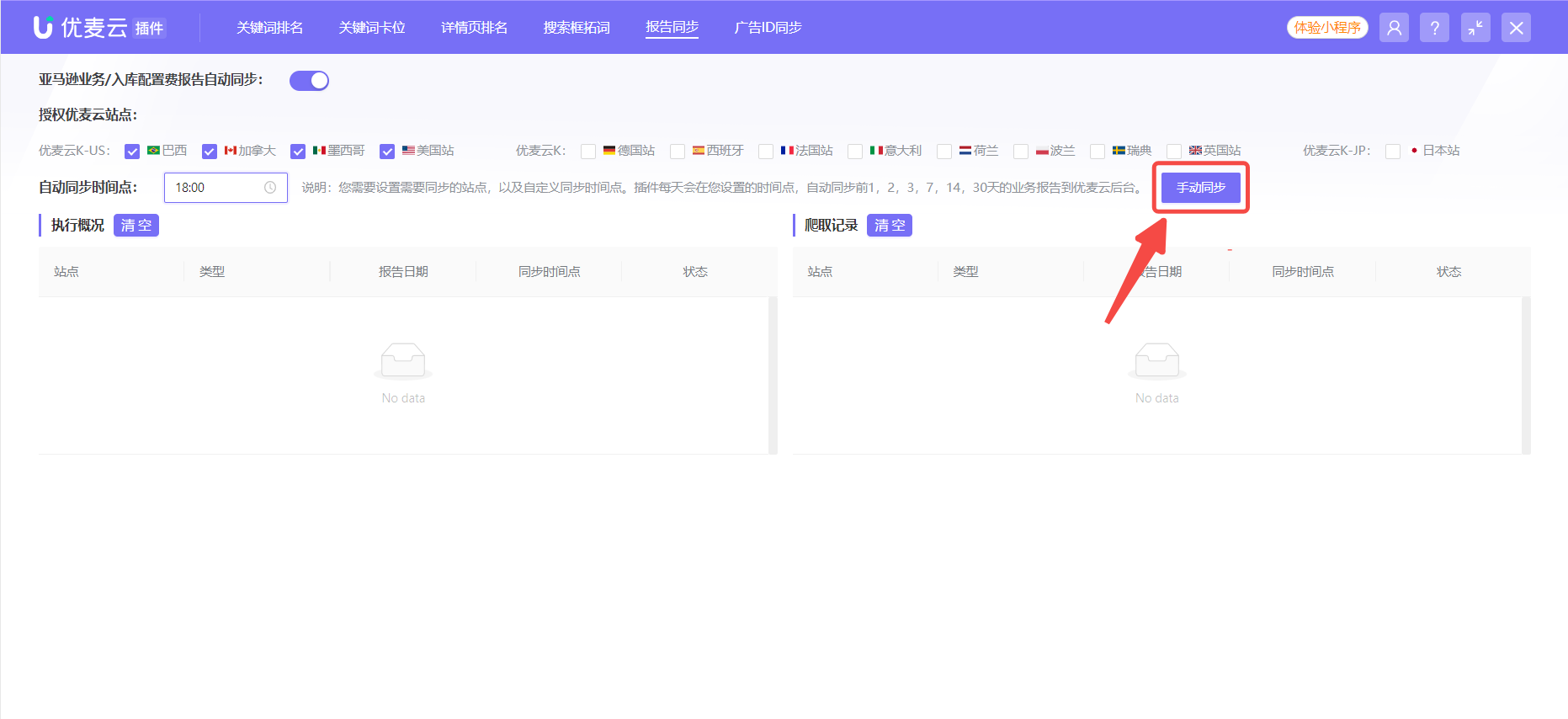
Task: Click the 体验小程序 badge
Action: pyautogui.click(x=1327, y=28)
